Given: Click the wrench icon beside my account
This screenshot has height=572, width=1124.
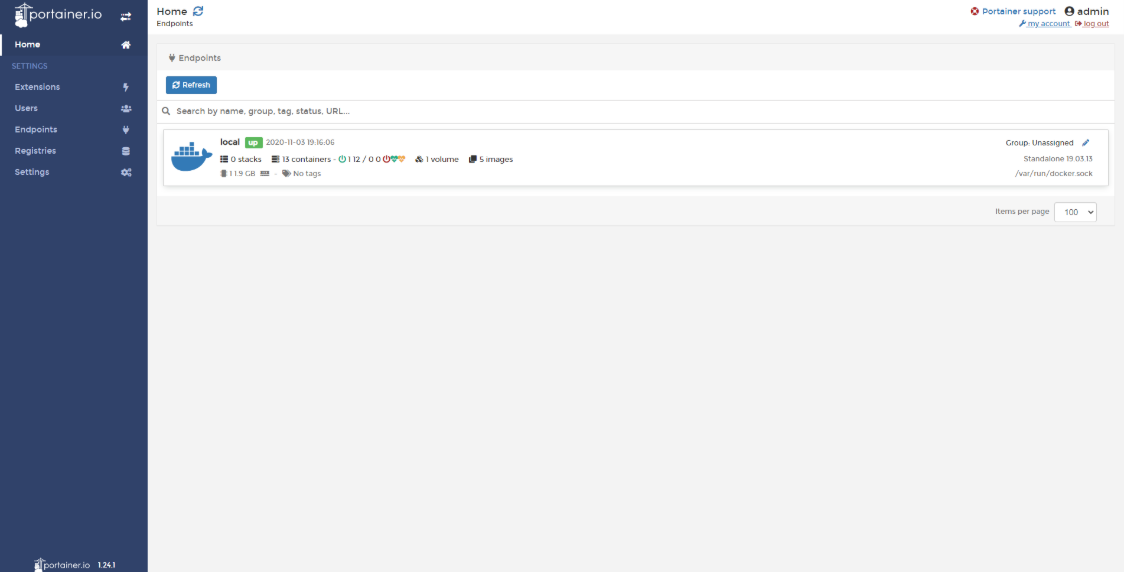Looking at the screenshot, I should point(1022,24).
